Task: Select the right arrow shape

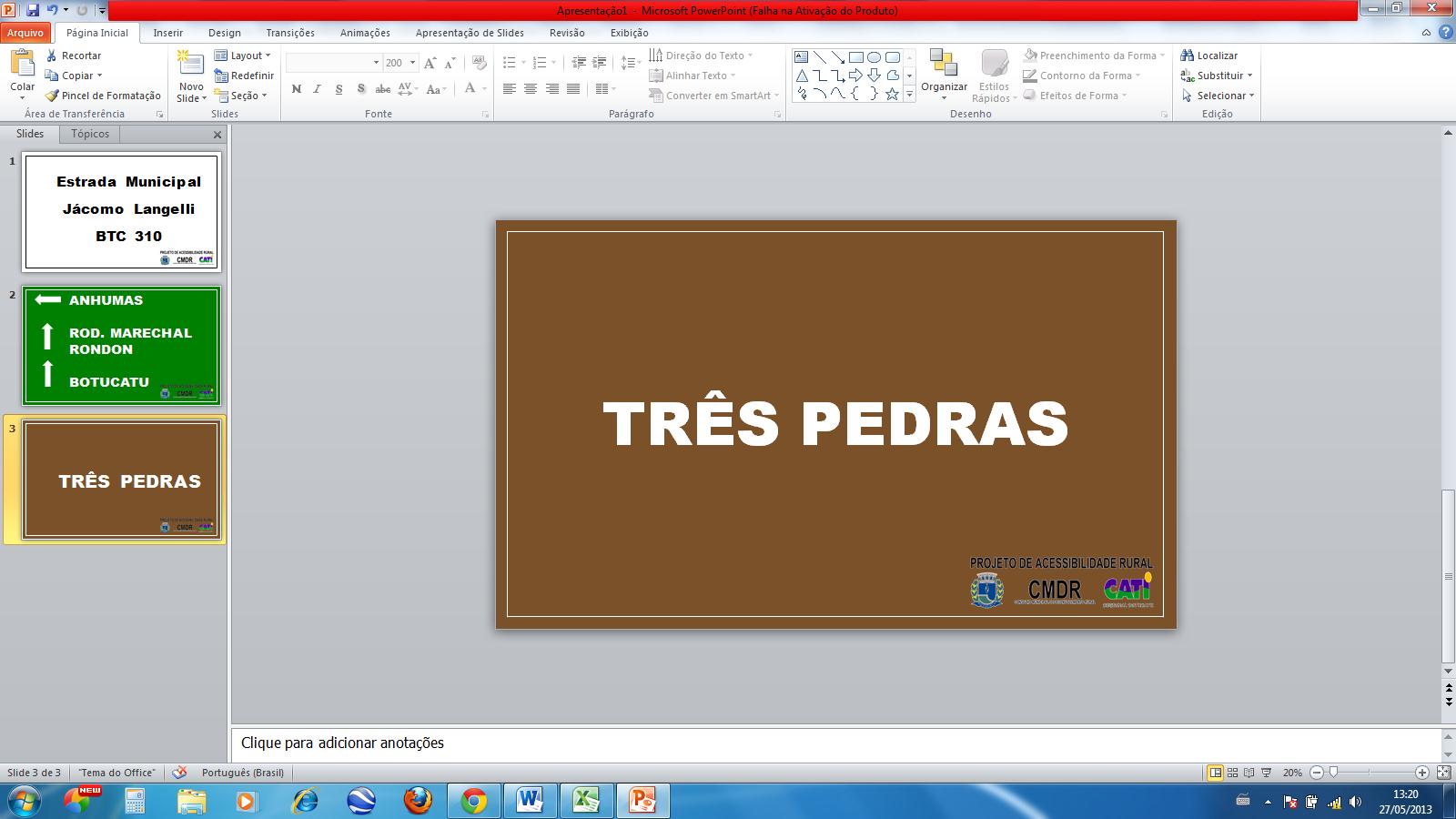Action: (x=856, y=76)
